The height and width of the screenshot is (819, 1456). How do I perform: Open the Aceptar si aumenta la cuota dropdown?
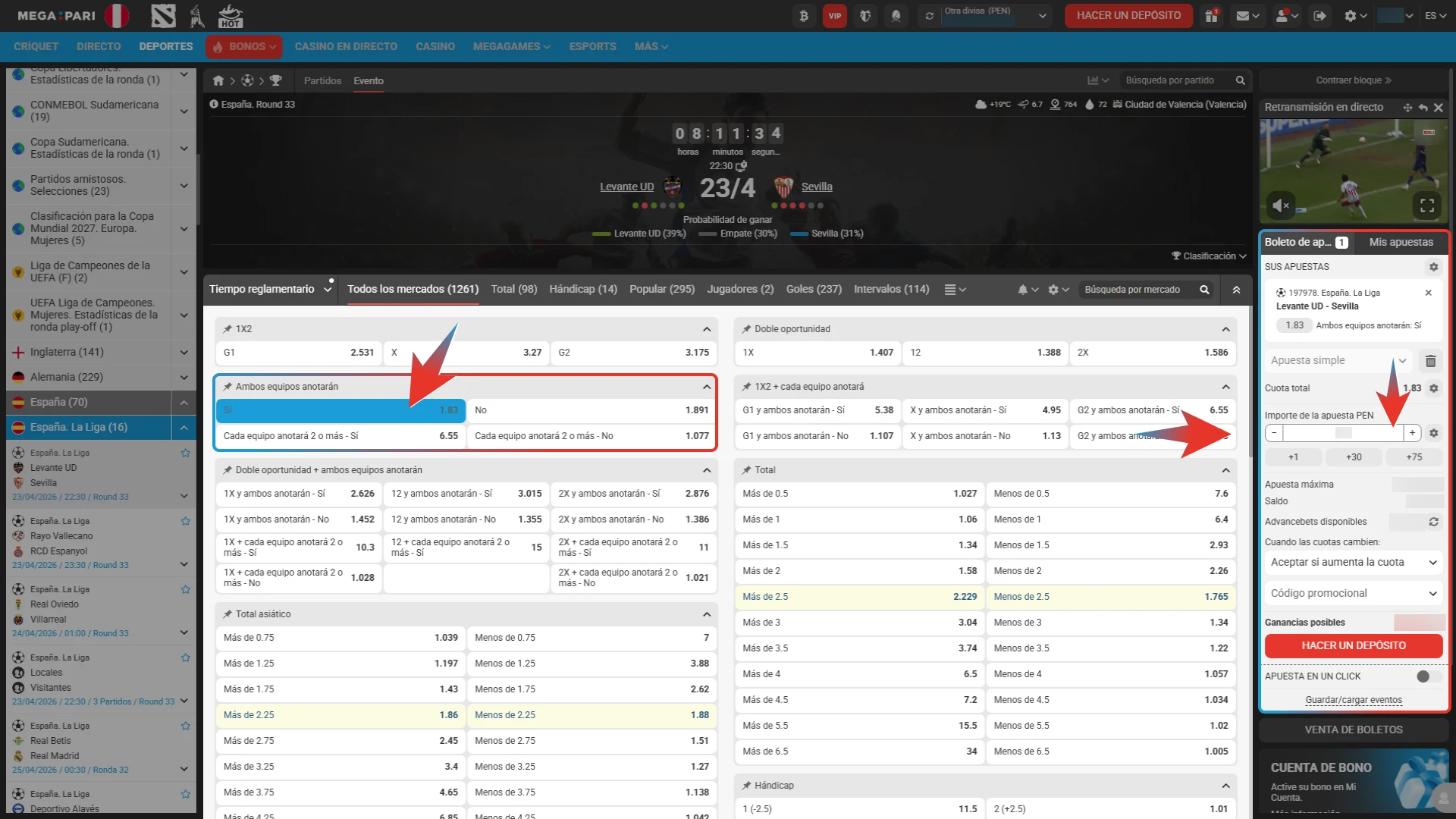[1354, 563]
